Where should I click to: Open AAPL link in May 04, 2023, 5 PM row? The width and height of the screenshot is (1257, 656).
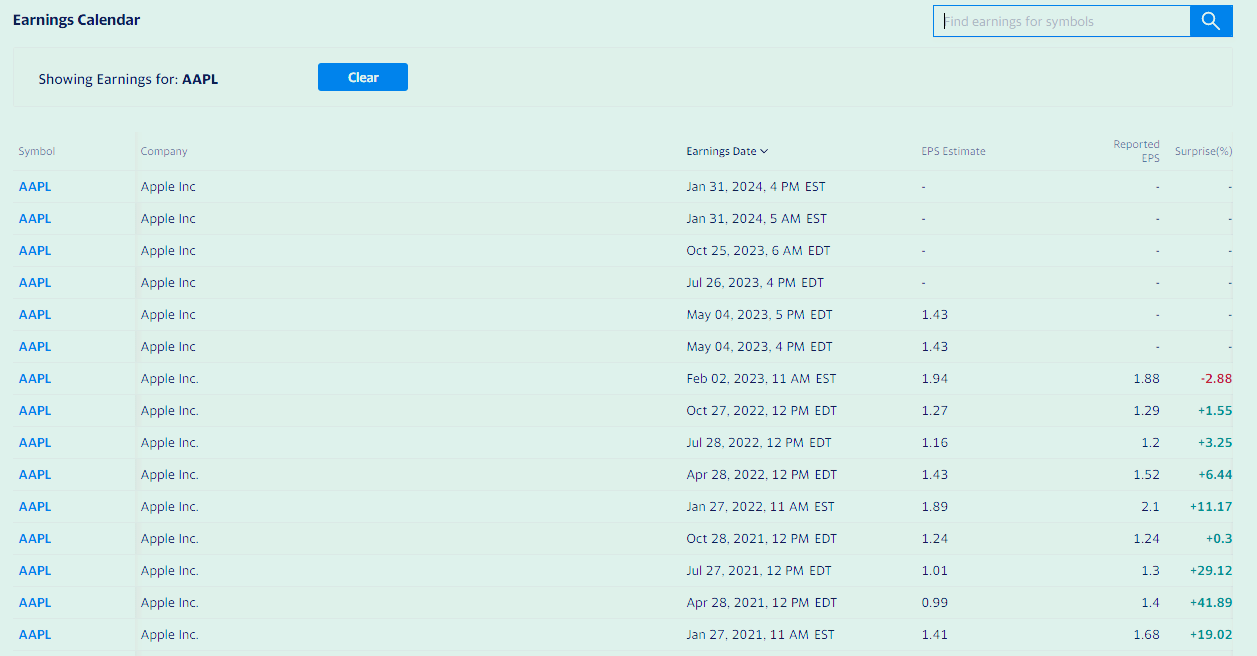35,315
